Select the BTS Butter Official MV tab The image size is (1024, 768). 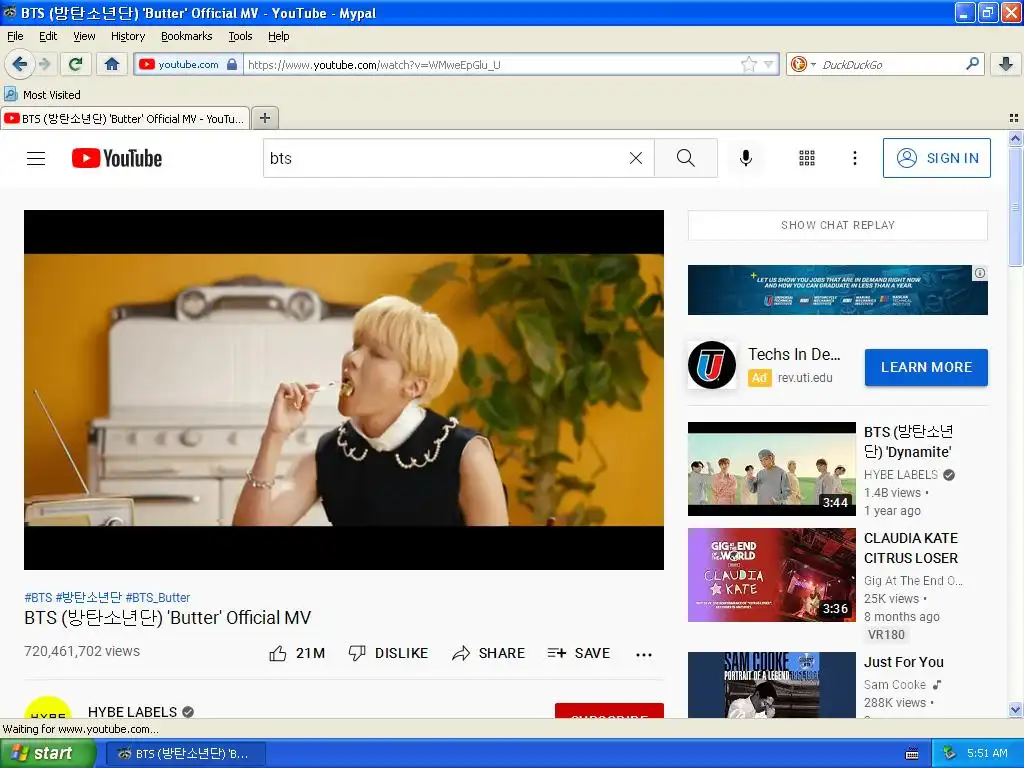125,118
